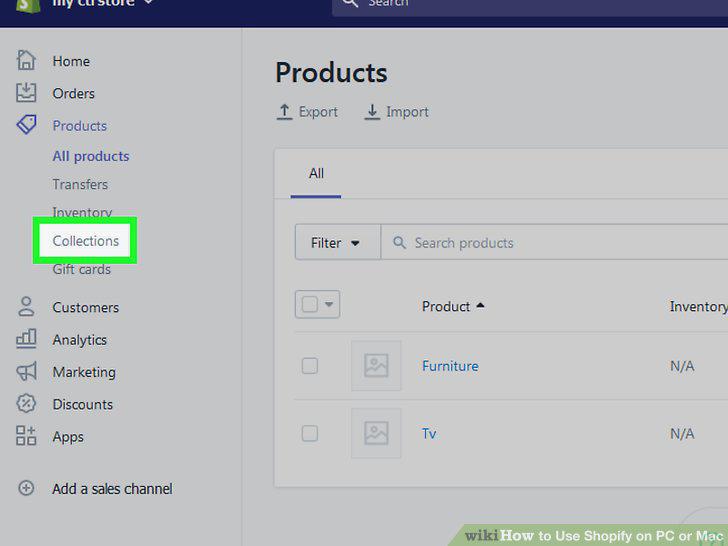This screenshot has width=728, height=546.
Task: Click Add a sales channel
Action: click(x=112, y=489)
